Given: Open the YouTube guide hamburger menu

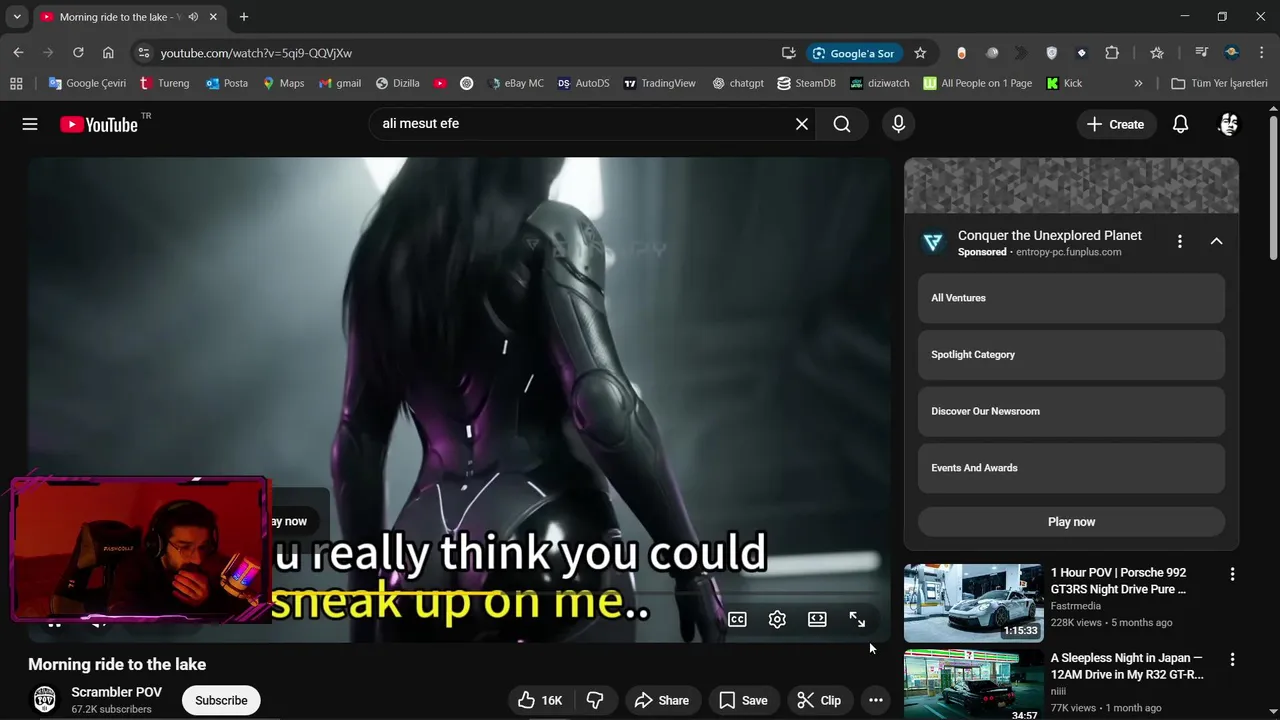Looking at the screenshot, I should [x=30, y=124].
